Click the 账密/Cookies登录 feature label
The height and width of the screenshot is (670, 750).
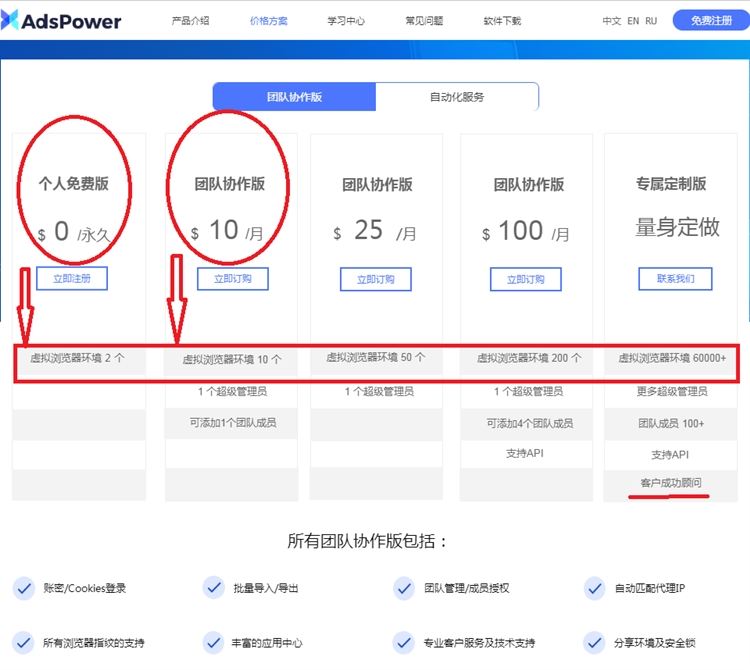point(85,588)
